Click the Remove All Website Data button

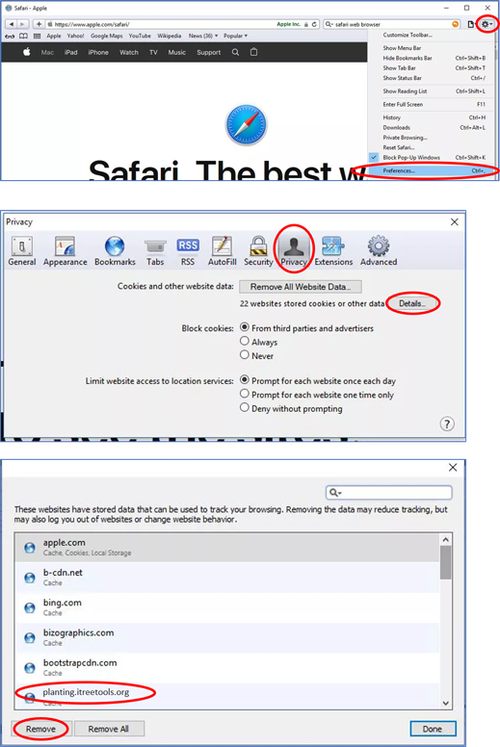pyautogui.click(x=300, y=287)
